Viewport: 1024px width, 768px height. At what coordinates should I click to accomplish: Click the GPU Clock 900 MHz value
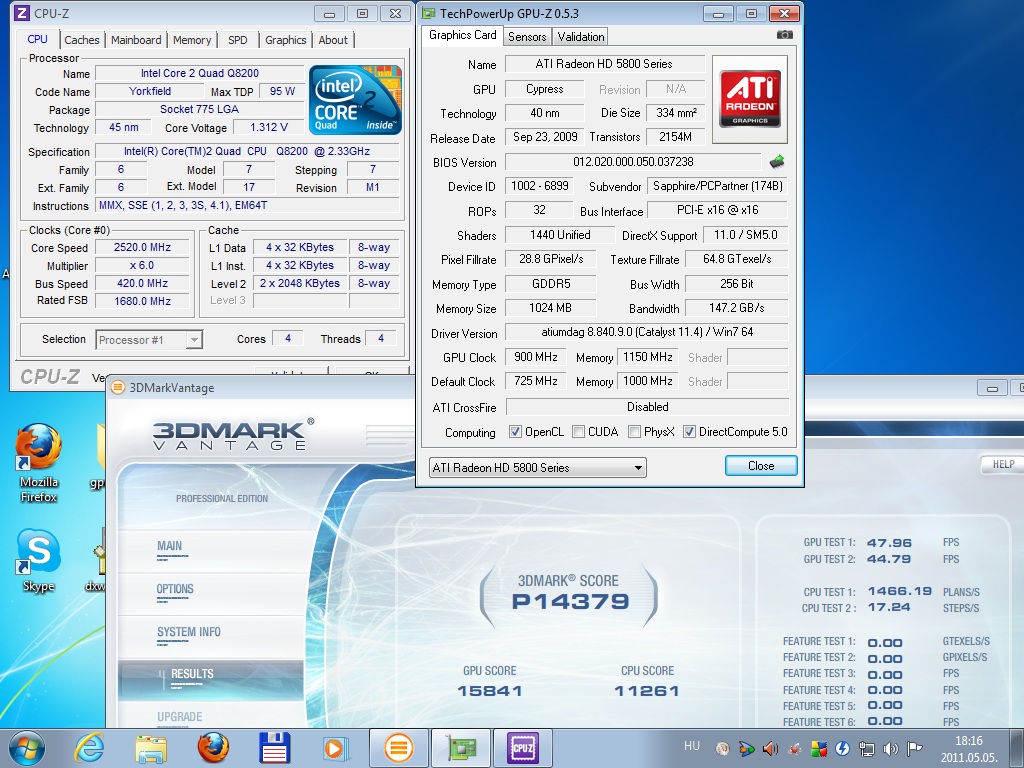click(x=536, y=357)
